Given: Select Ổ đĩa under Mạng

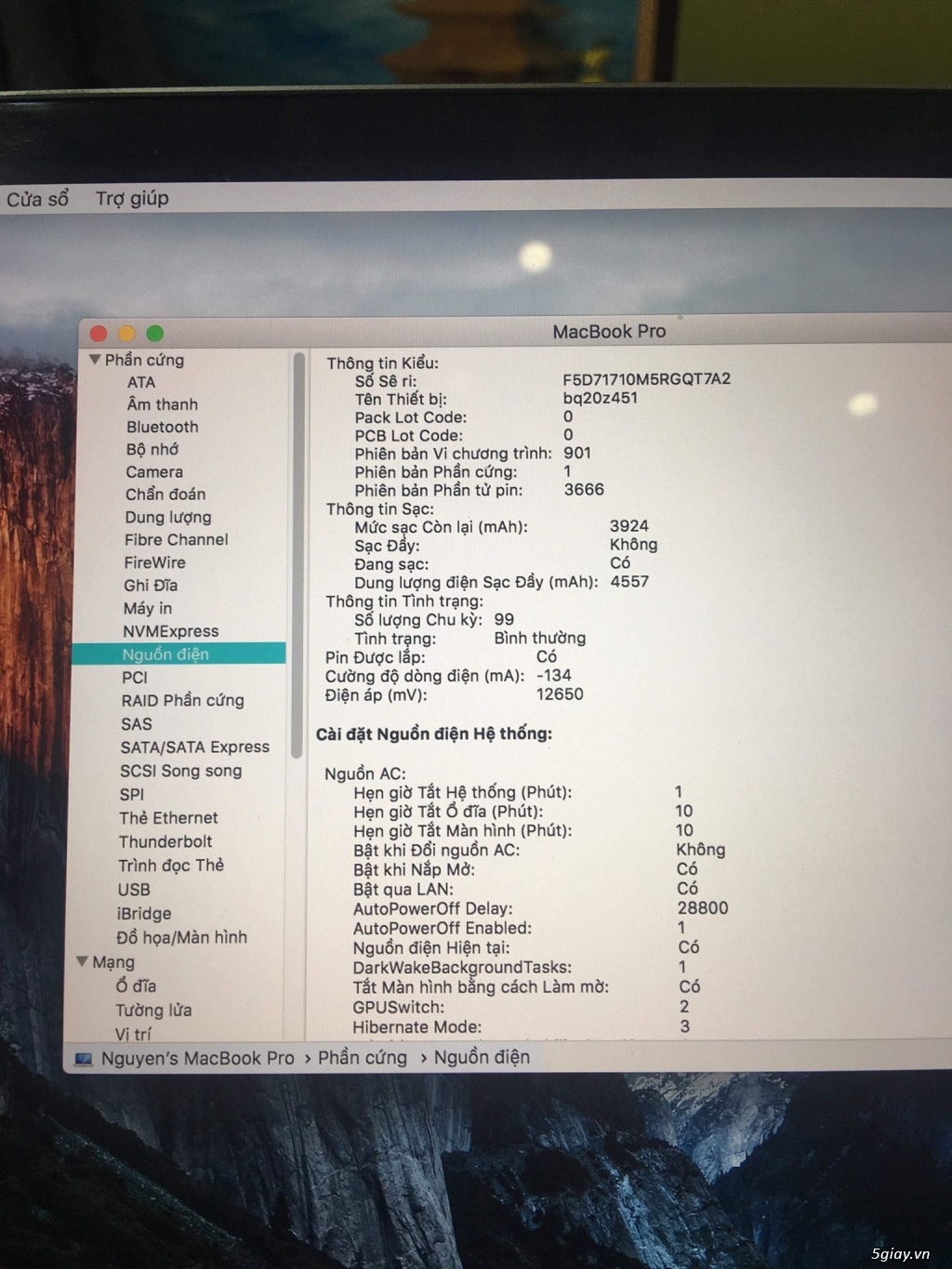Looking at the screenshot, I should point(136,985).
